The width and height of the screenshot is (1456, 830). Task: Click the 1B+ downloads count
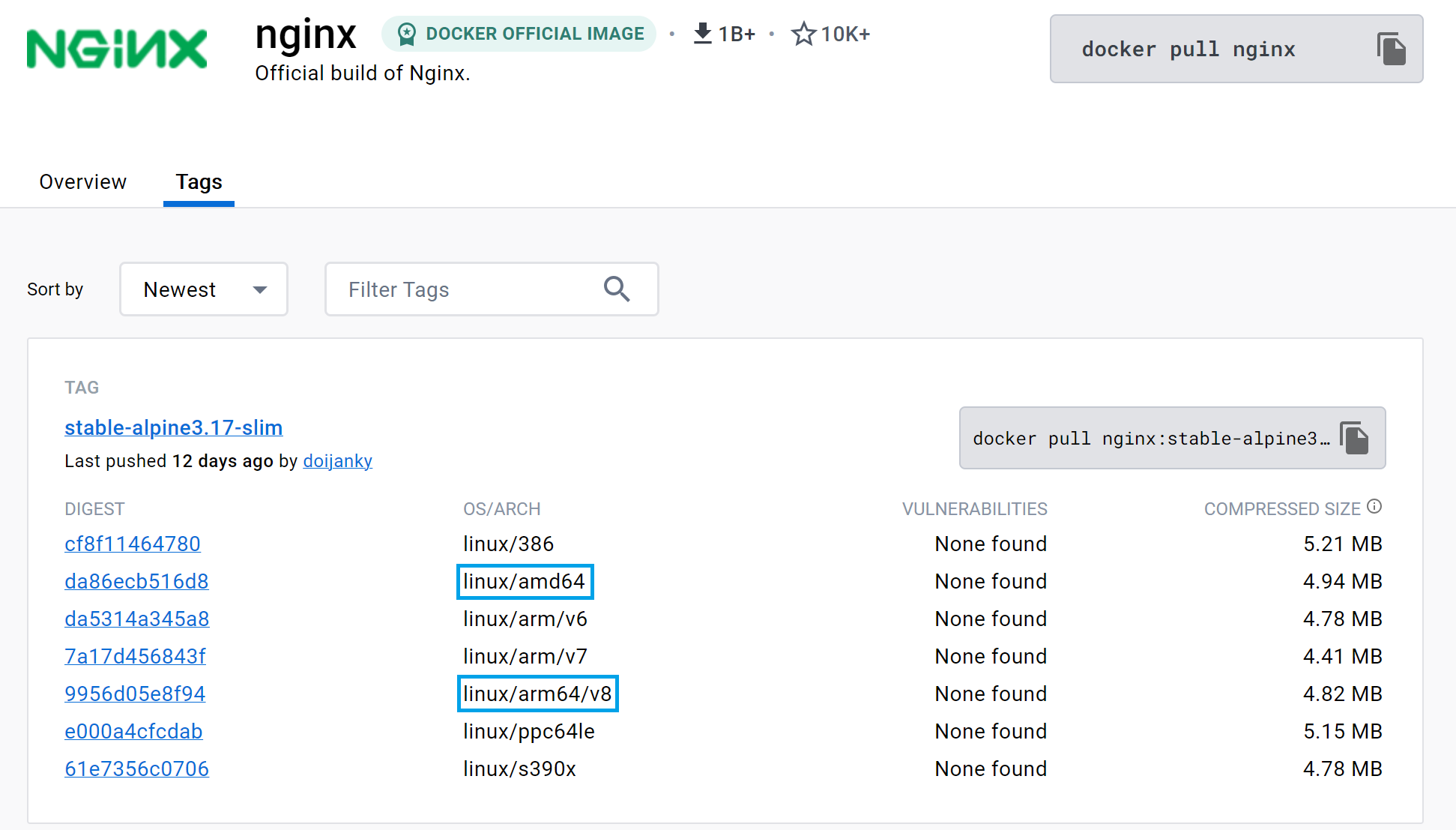tap(737, 34)
